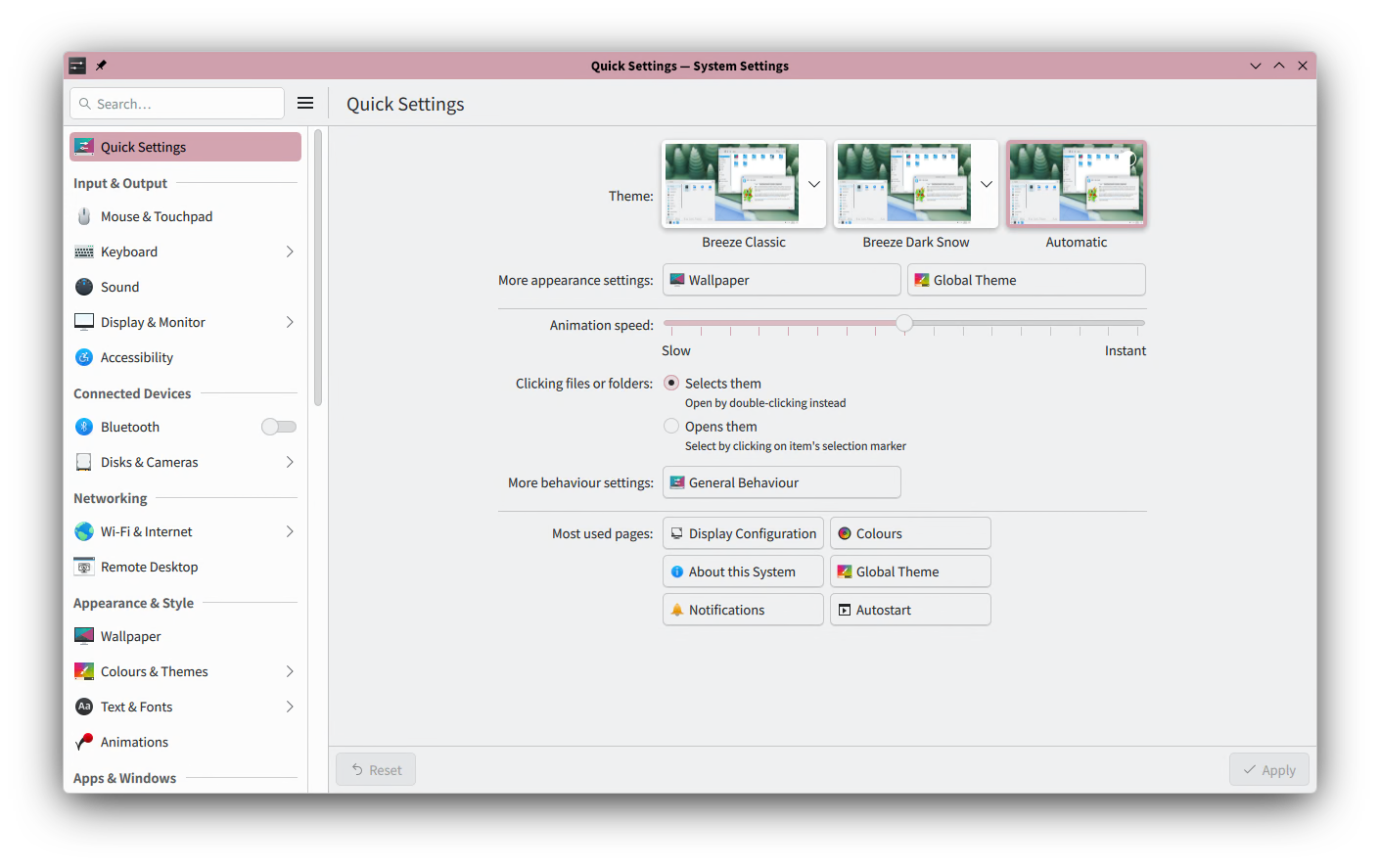
Task: Expand the Wi-Fi & Internet chevron
Action: coord(290,531)
